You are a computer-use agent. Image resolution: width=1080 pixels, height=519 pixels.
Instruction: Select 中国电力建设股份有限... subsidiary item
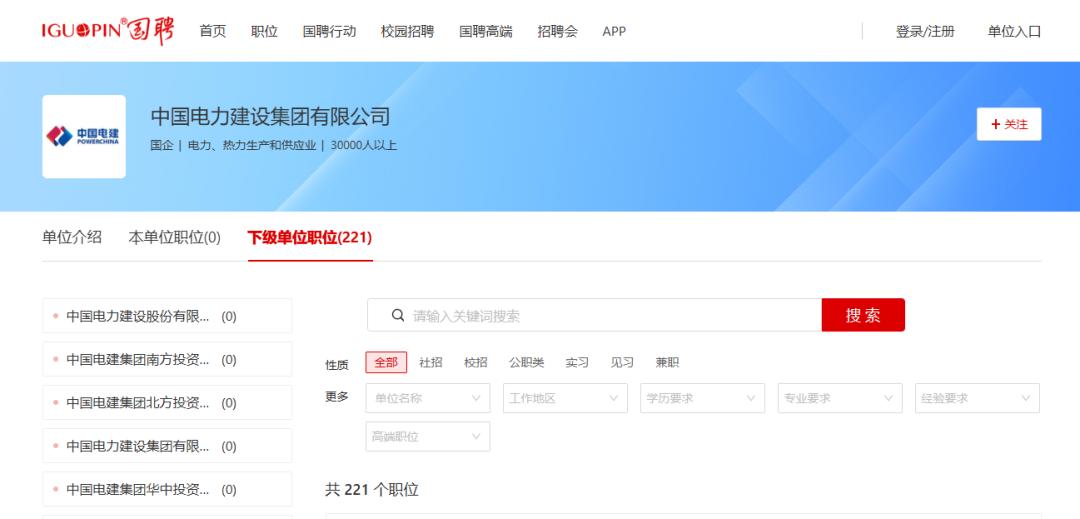pos(167,316)
